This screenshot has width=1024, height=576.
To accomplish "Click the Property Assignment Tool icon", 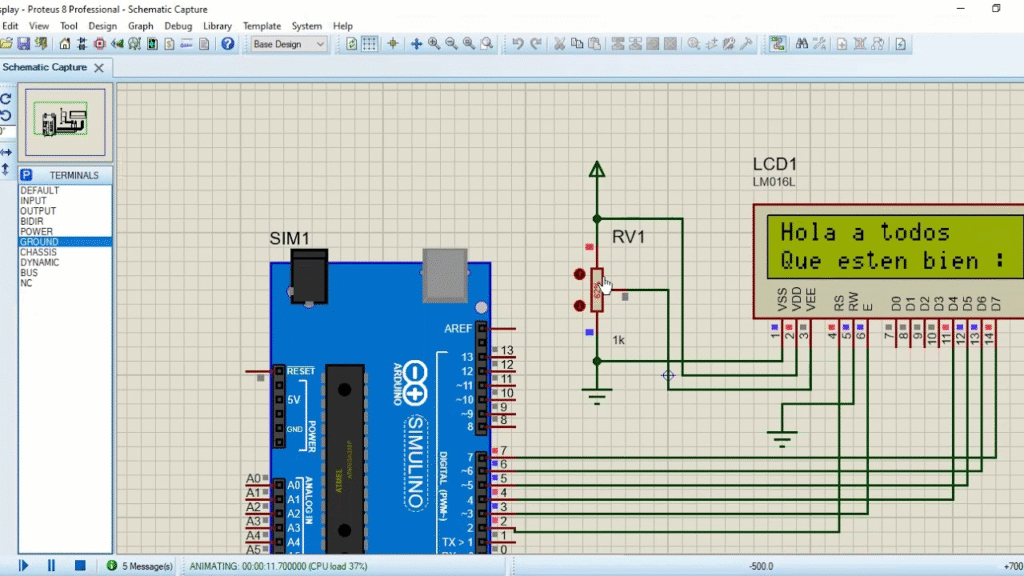I will pyautogui.click(x=819, y=44).
